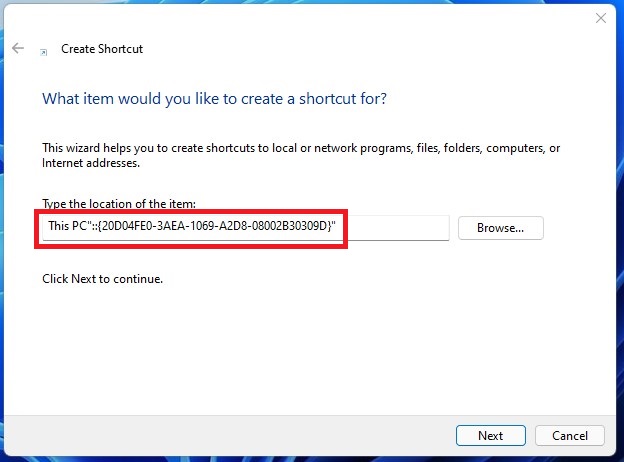Click the 'What item would you like' heading
Viewport: 624px width, 462px height.
pos(214,99)
